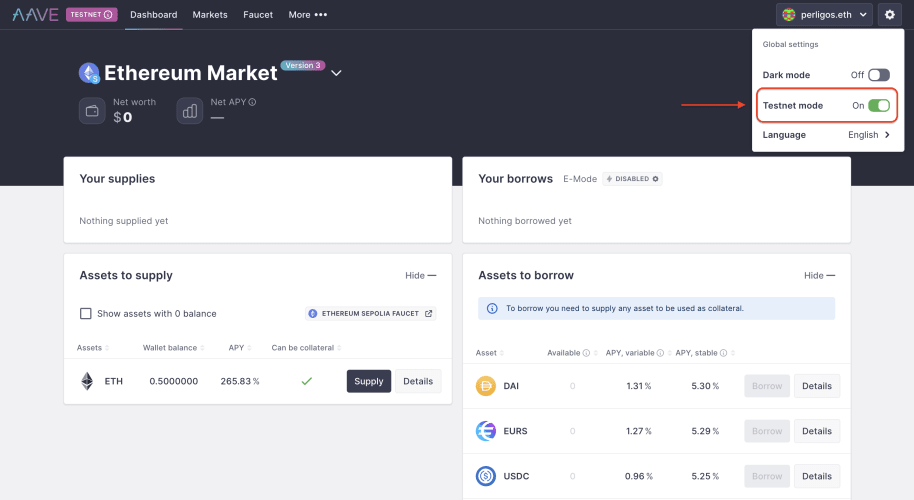Image resolution: width=914 pixels, height=500 pixels.
Task: Click the Net APY chart icon
Action: 189,111
